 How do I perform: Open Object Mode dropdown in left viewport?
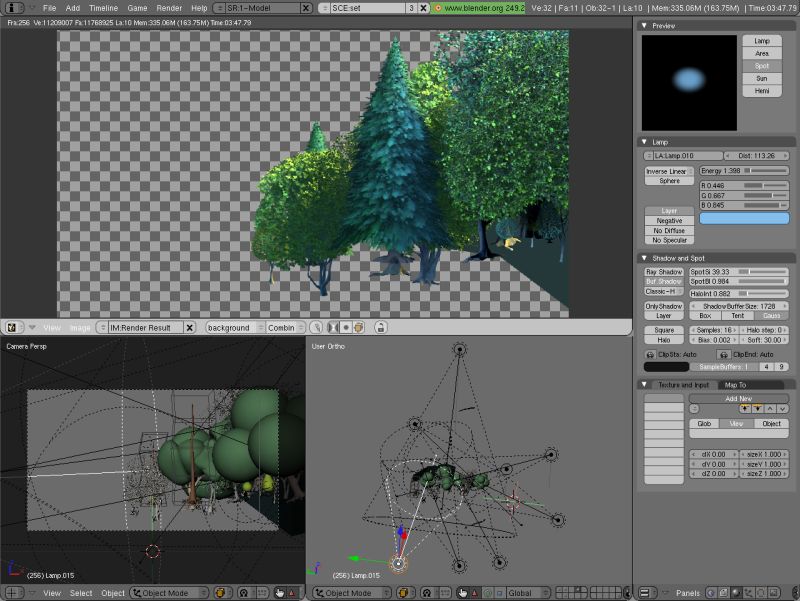tap(168, 593)
